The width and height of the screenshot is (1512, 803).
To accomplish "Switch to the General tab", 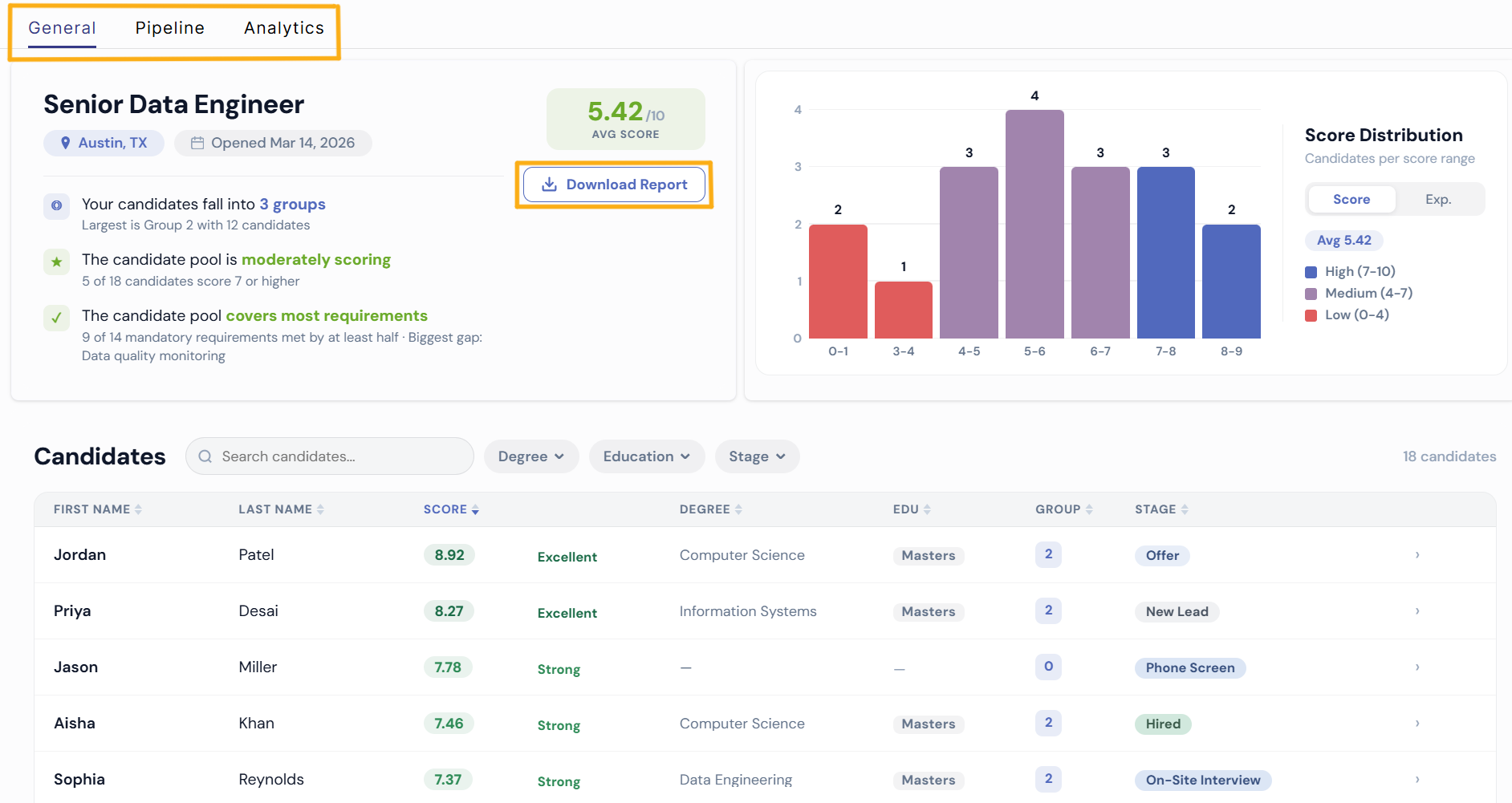I will pos(62,28).
